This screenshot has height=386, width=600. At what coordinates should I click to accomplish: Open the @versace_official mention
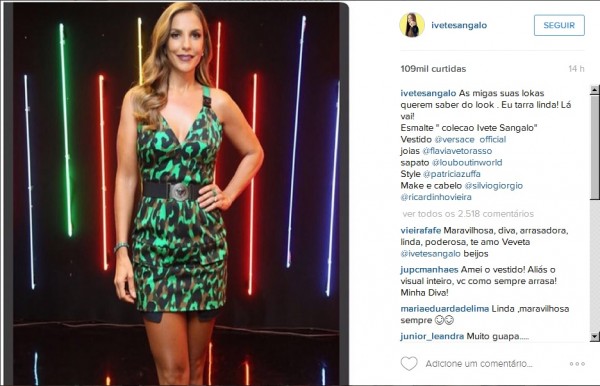470,139
